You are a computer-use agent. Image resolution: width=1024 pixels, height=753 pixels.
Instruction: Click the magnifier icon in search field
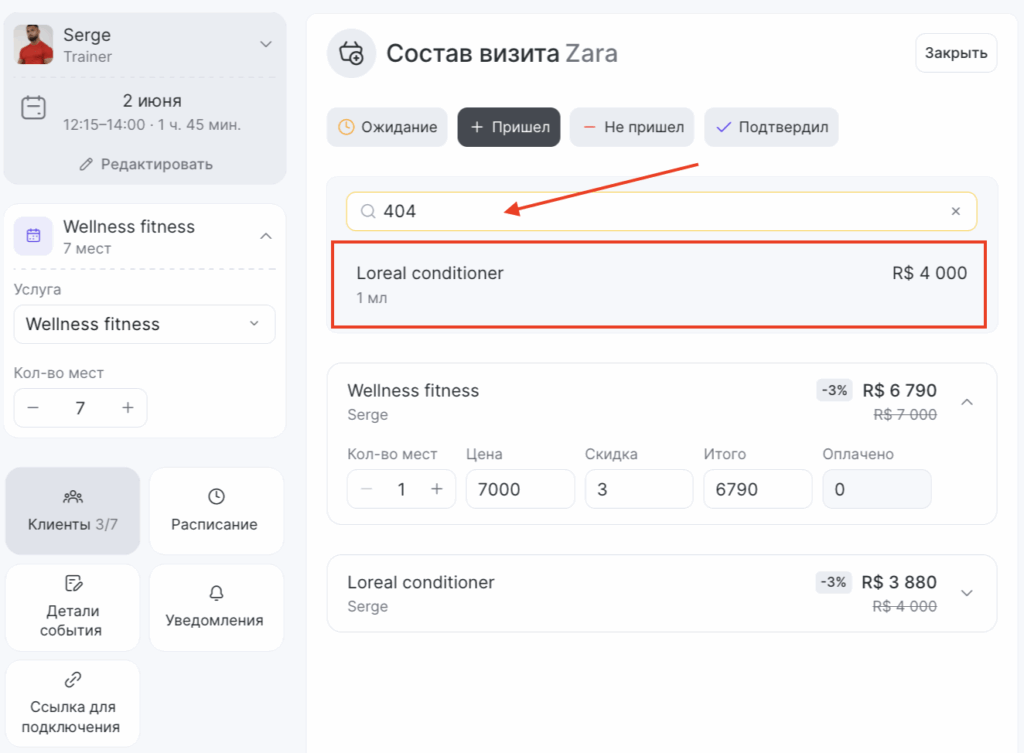coord(368,211)
